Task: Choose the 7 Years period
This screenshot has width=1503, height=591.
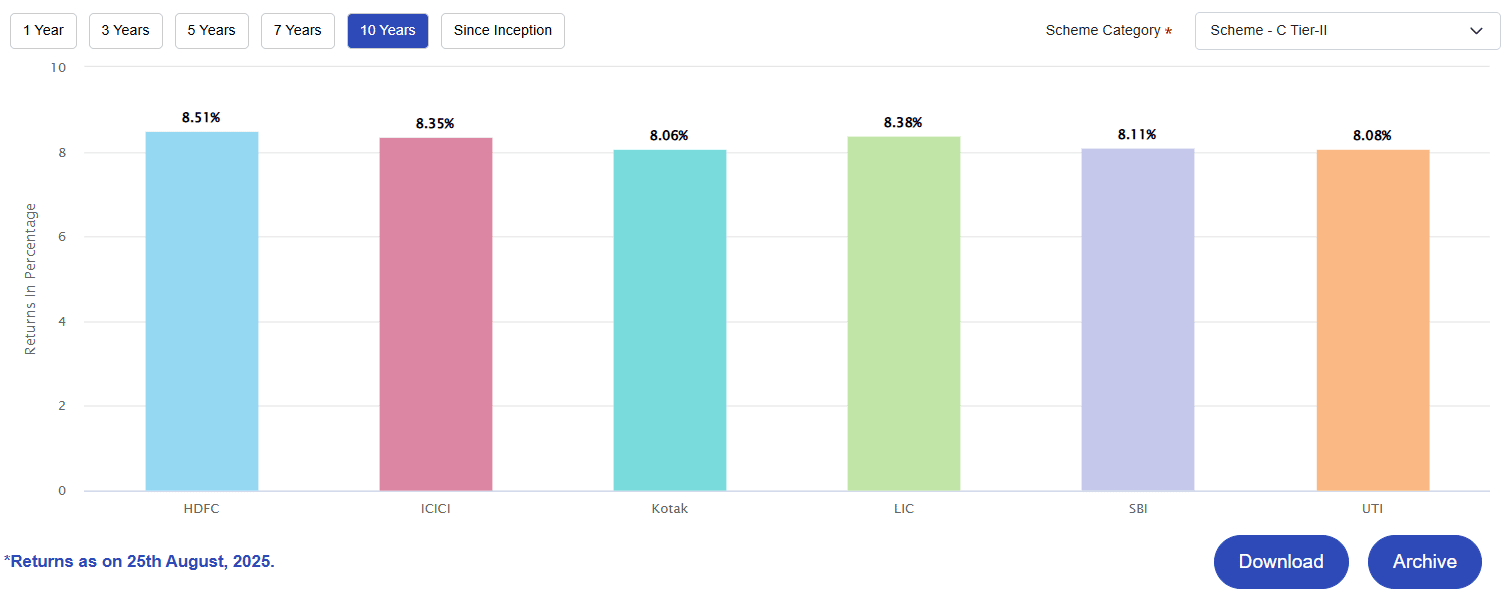Action: (x=297, y=31)
